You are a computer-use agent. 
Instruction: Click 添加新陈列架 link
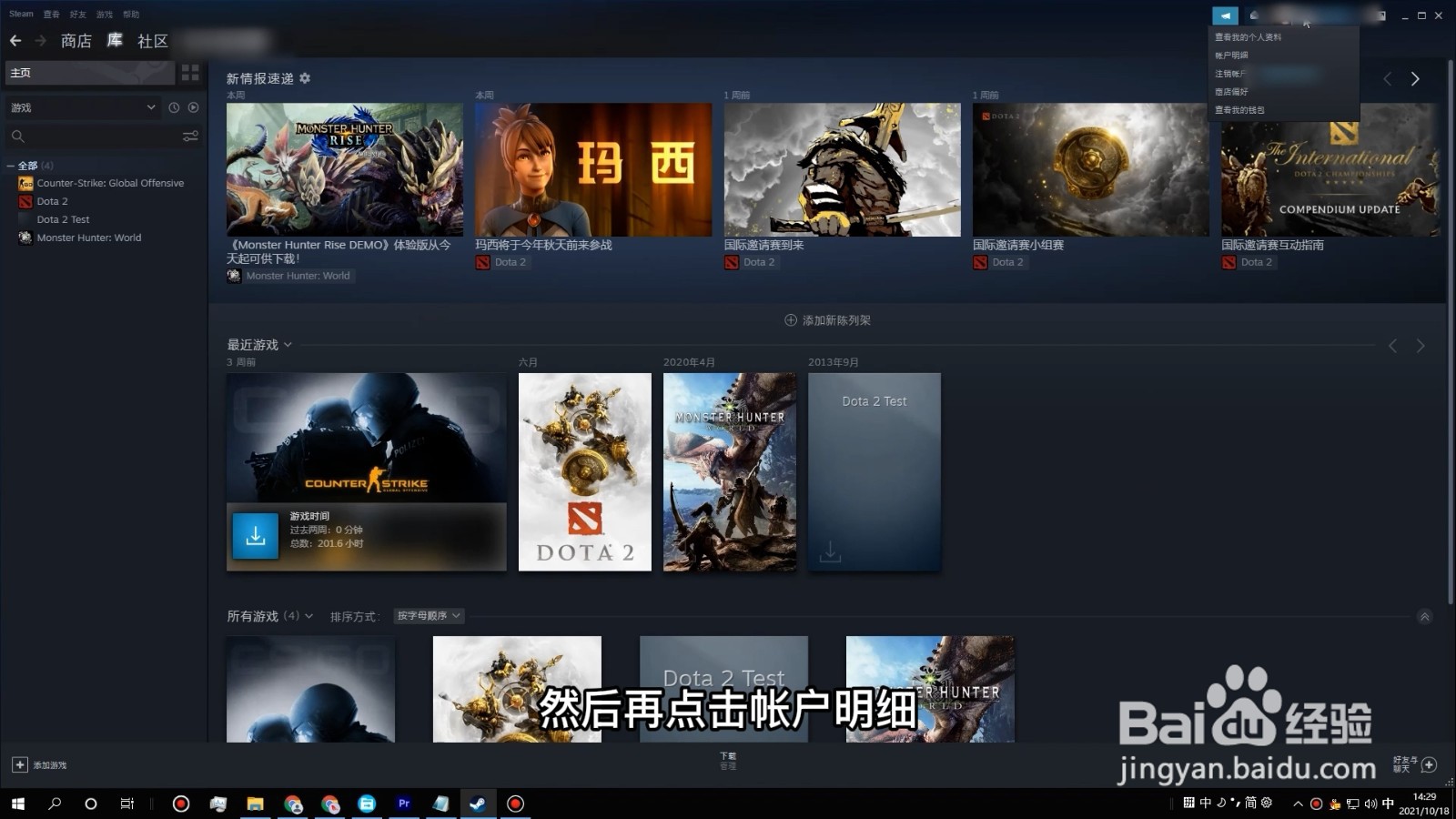836,320
